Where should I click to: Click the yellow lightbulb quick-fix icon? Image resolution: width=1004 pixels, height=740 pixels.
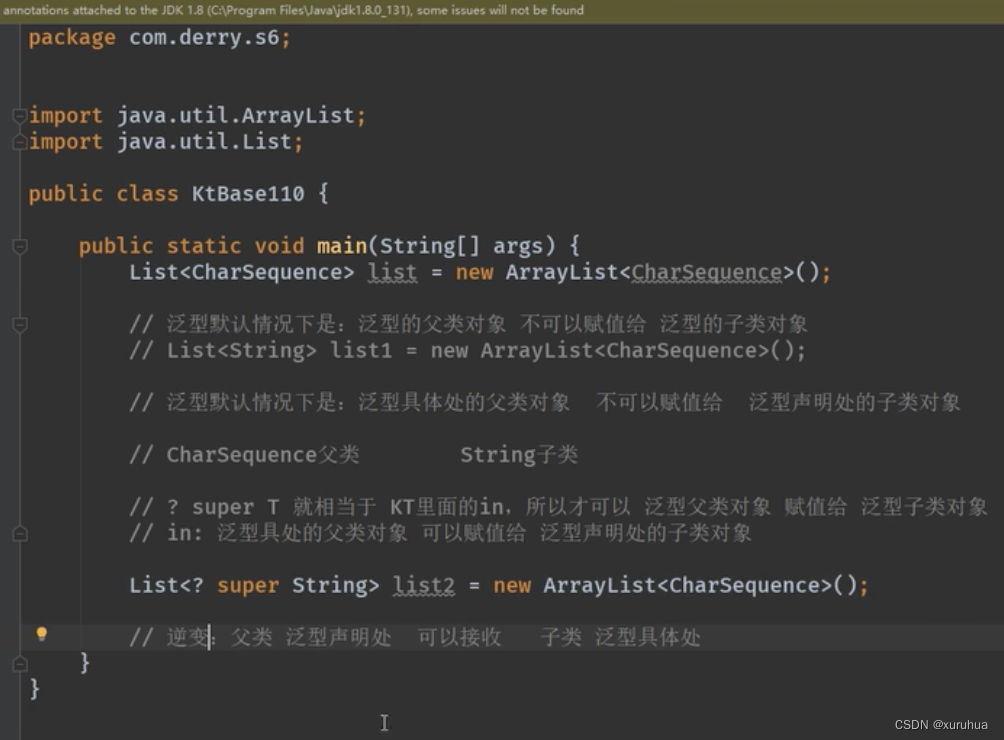(x=41, y=634)
